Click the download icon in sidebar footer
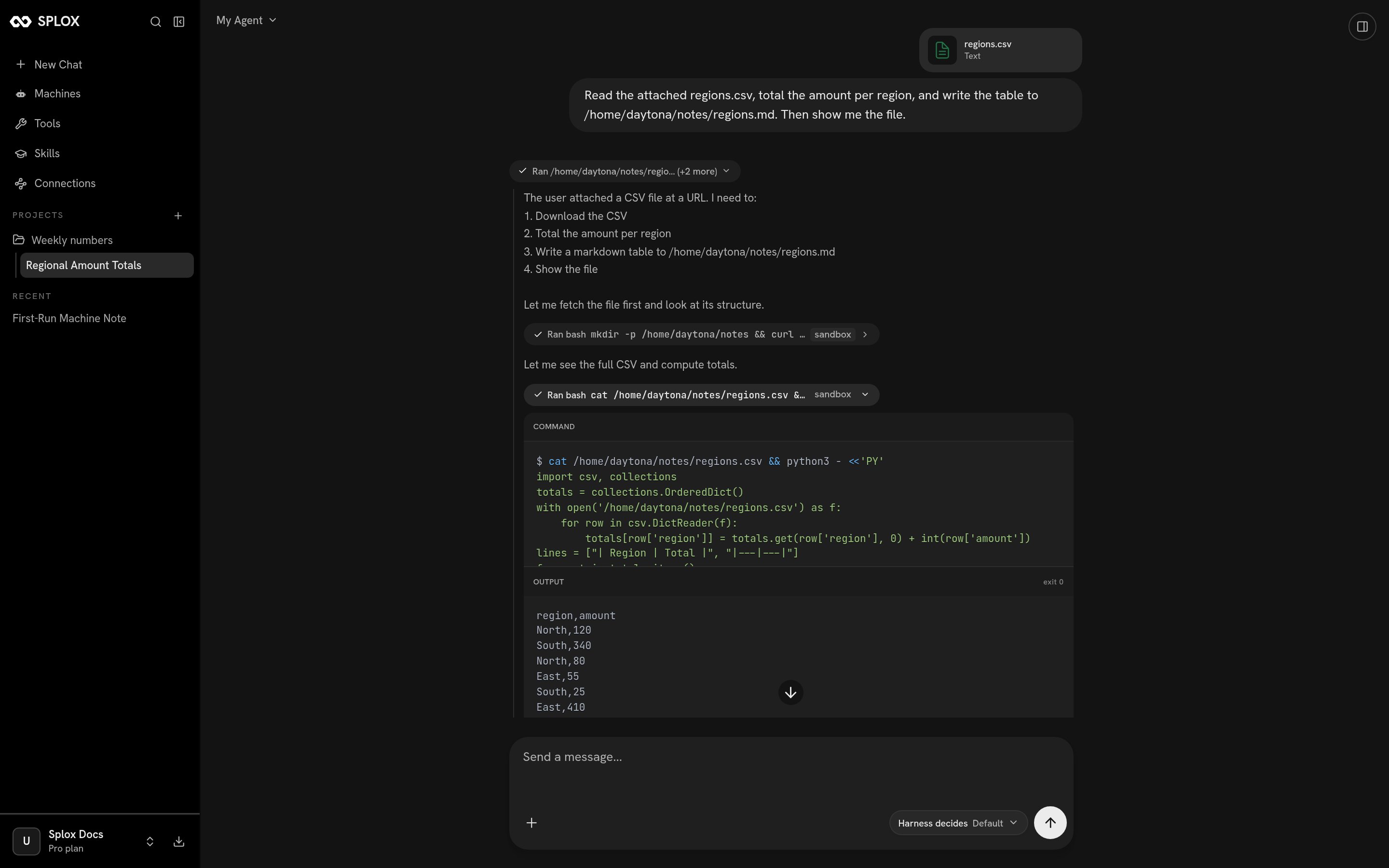The width and height of the screenshot is (1389, 868). [179, 841]
